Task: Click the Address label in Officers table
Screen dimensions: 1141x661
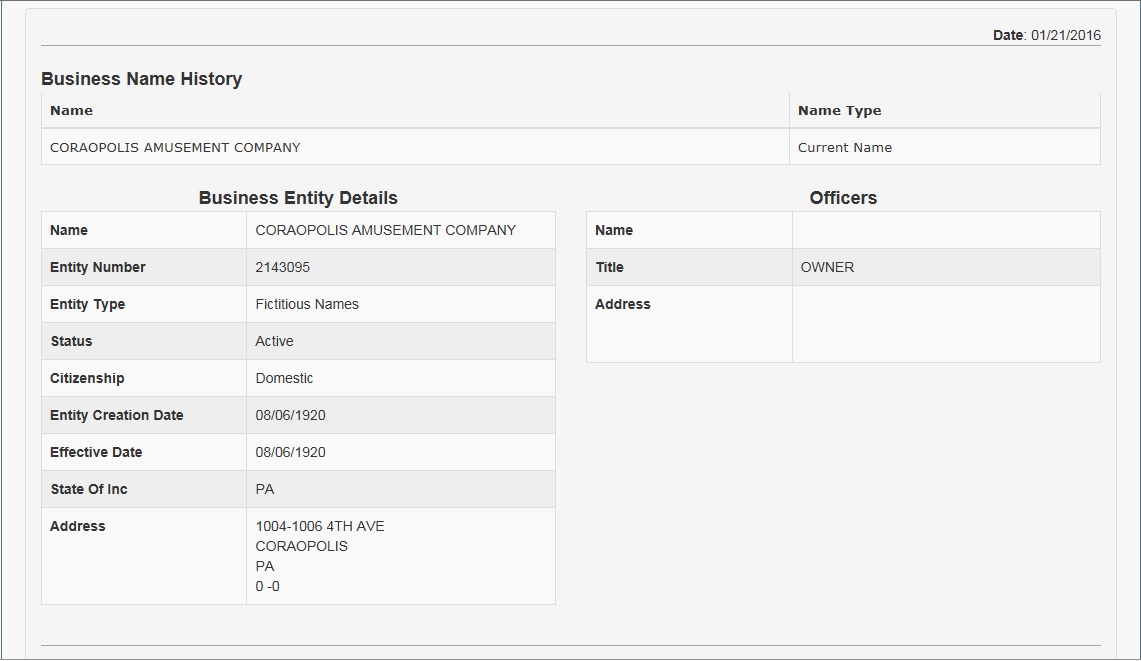Action: [622, 304]
